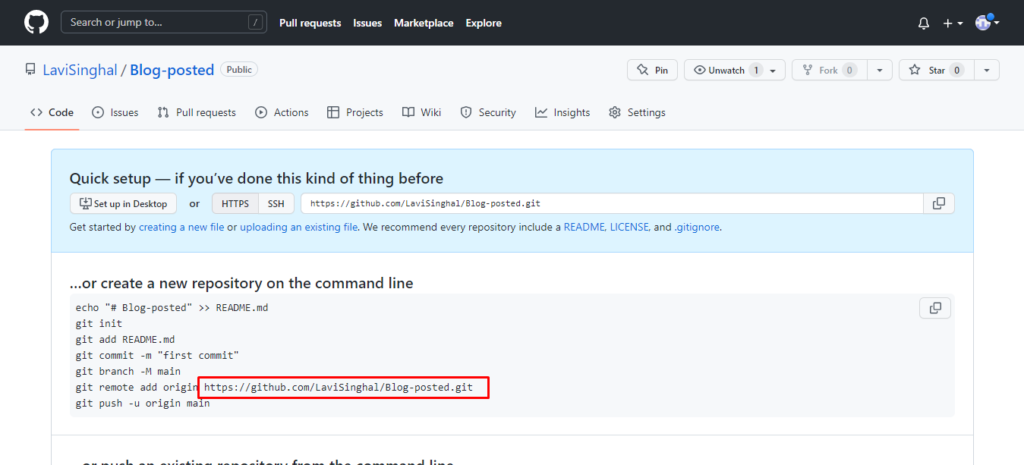
Task: Open the uploading an existing file link
Action: pos(298,228)
